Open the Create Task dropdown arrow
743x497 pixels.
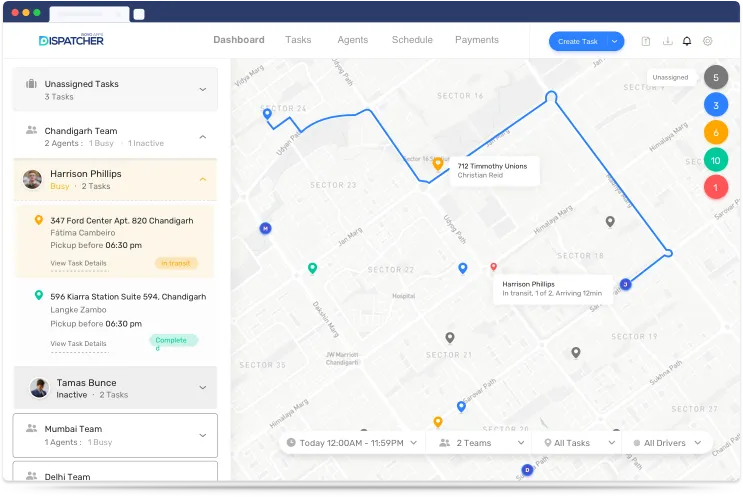(x=615, y=41)
